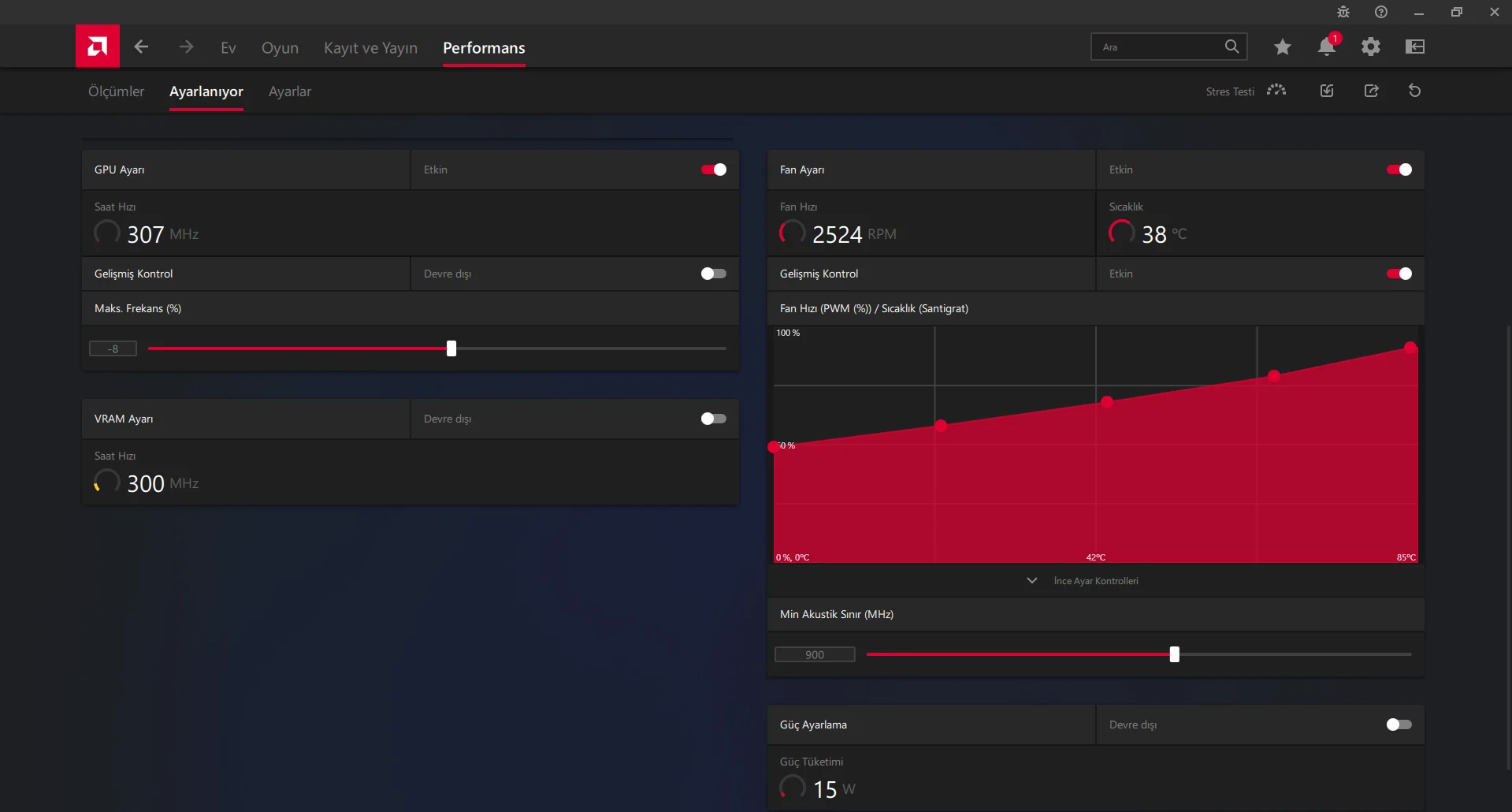Switch to Ölçümler sub-tab

coord(116,91)
